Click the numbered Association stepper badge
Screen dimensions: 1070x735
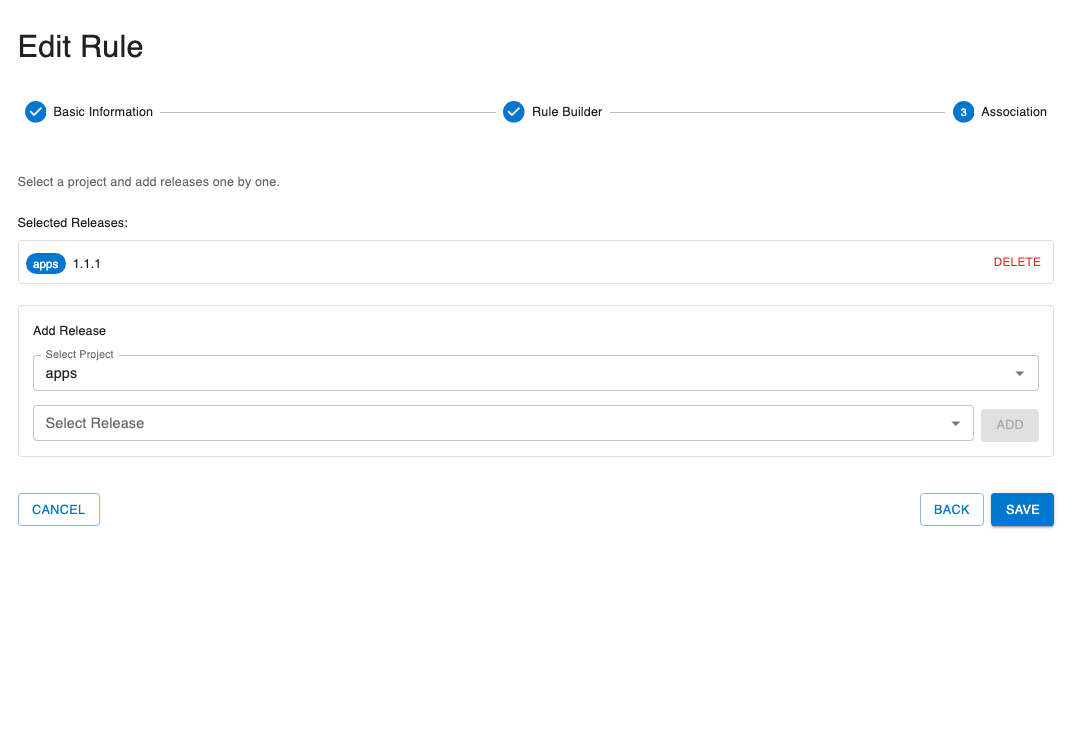click(x=963, y=112)
